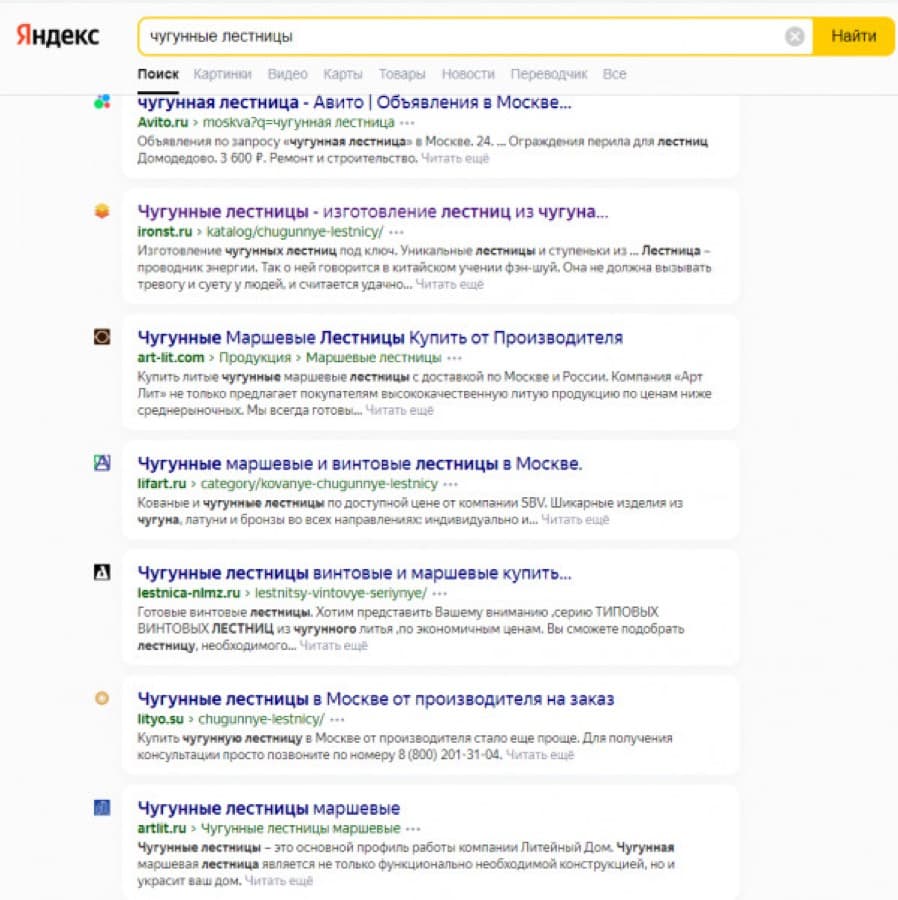Clear the search field with the X icon

(795, 36)
